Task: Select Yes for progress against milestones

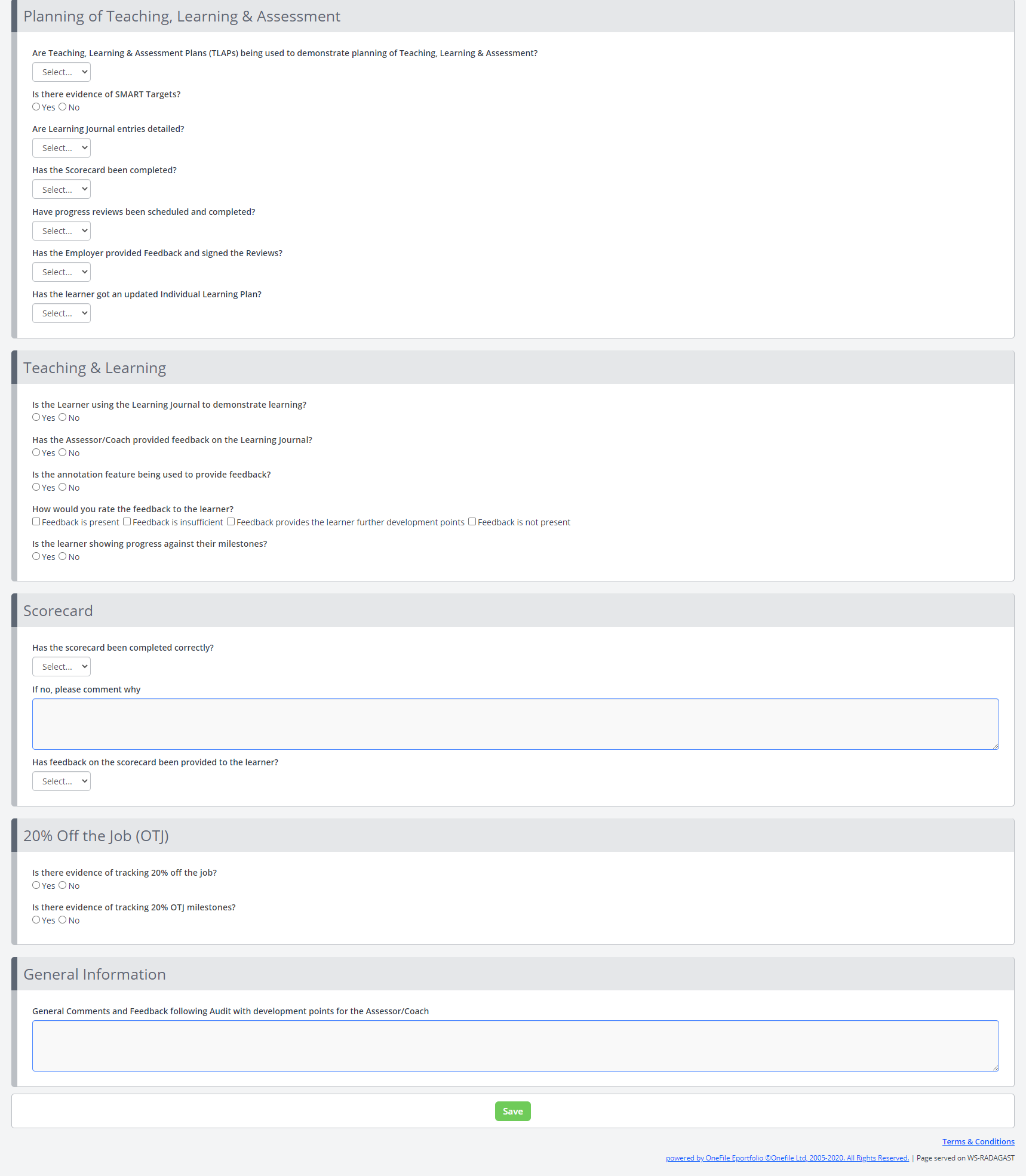Action: (36, 556)
